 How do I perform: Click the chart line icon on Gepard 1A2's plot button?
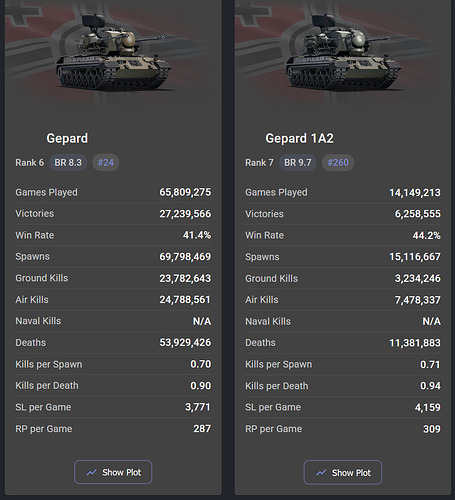click(321, 473)
